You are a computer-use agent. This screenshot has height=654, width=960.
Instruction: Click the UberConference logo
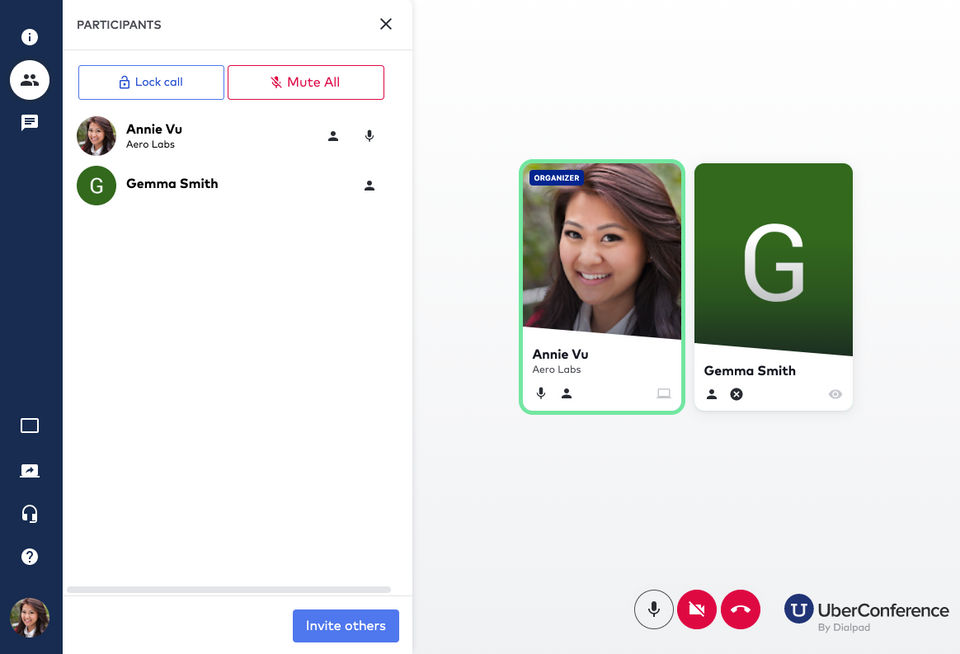pyautogui.click(x=866, y=613)
